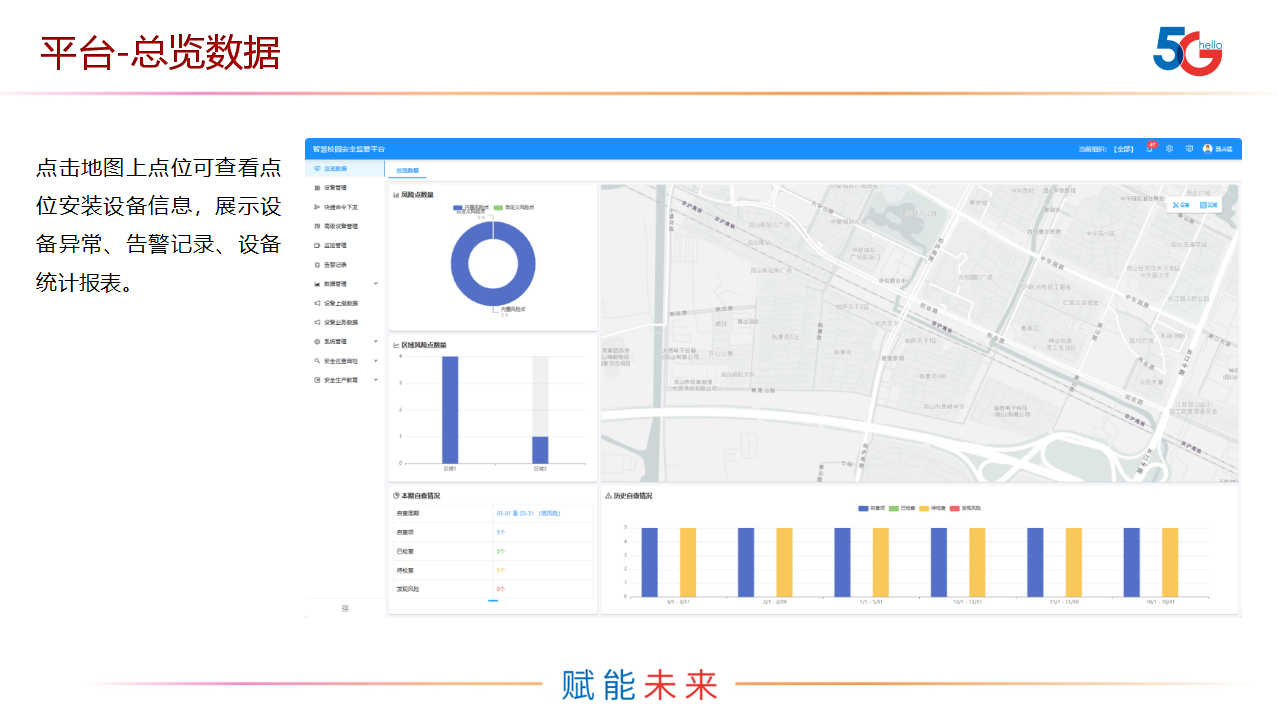Open the notification bell with badge 47

[x=1150, y=149]
